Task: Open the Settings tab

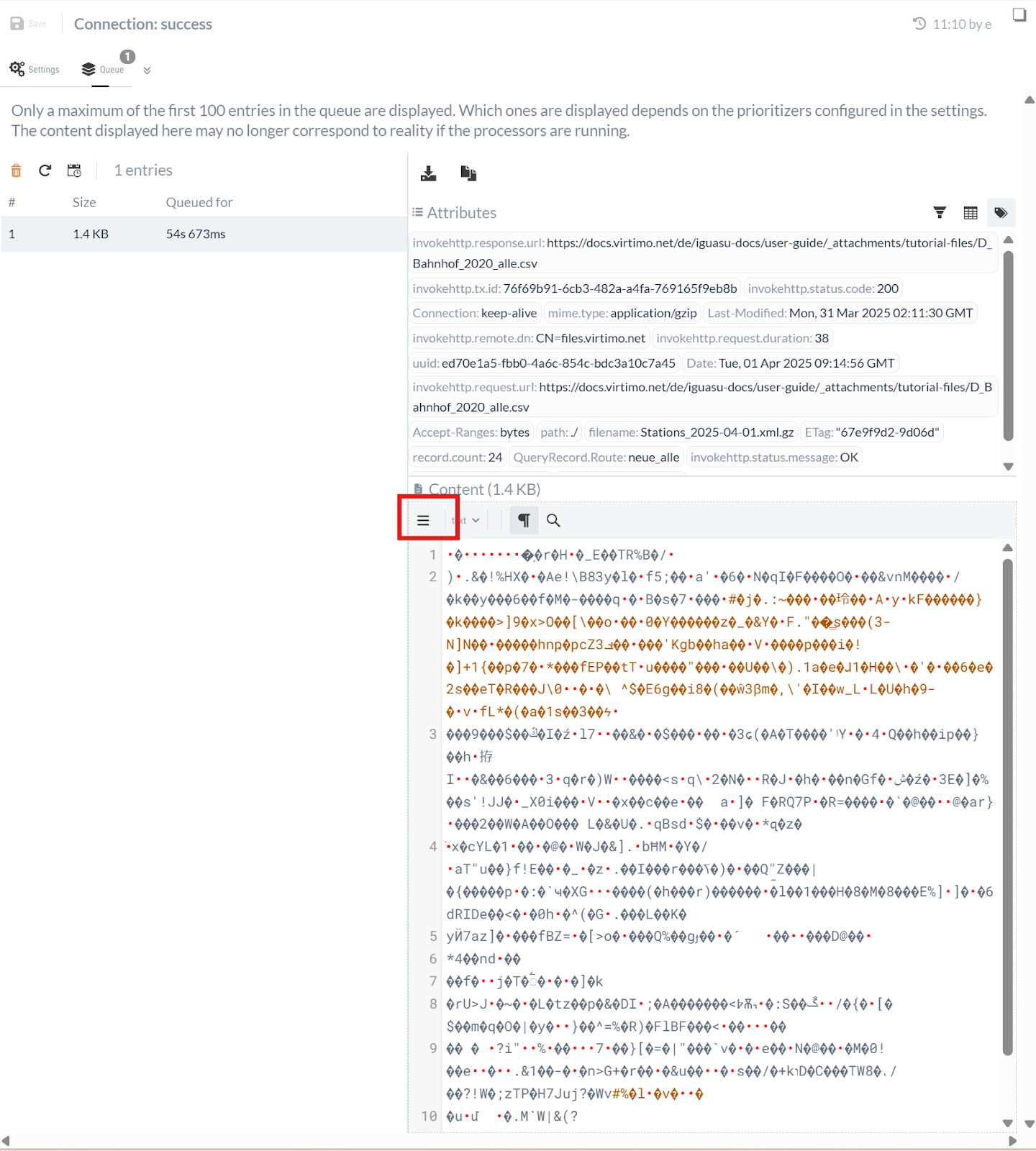Action: tap(35, 69)
